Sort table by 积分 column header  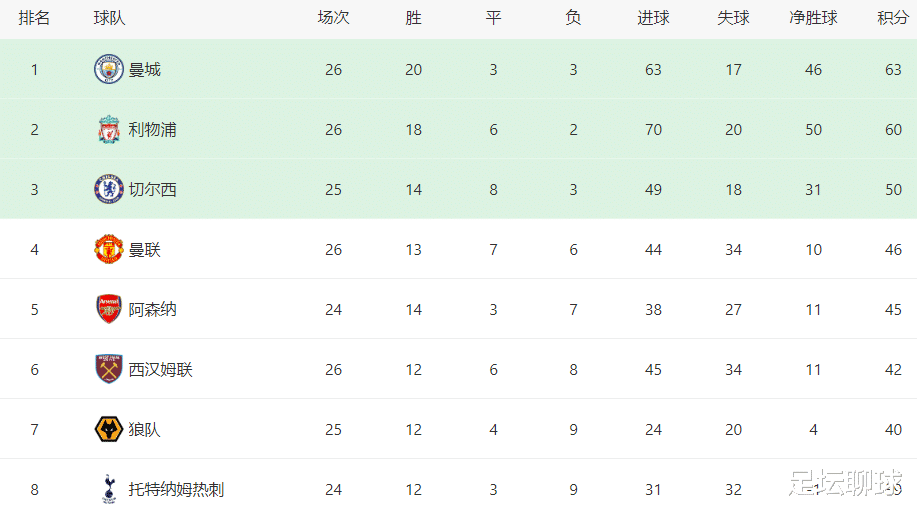[x=893, y=18]
